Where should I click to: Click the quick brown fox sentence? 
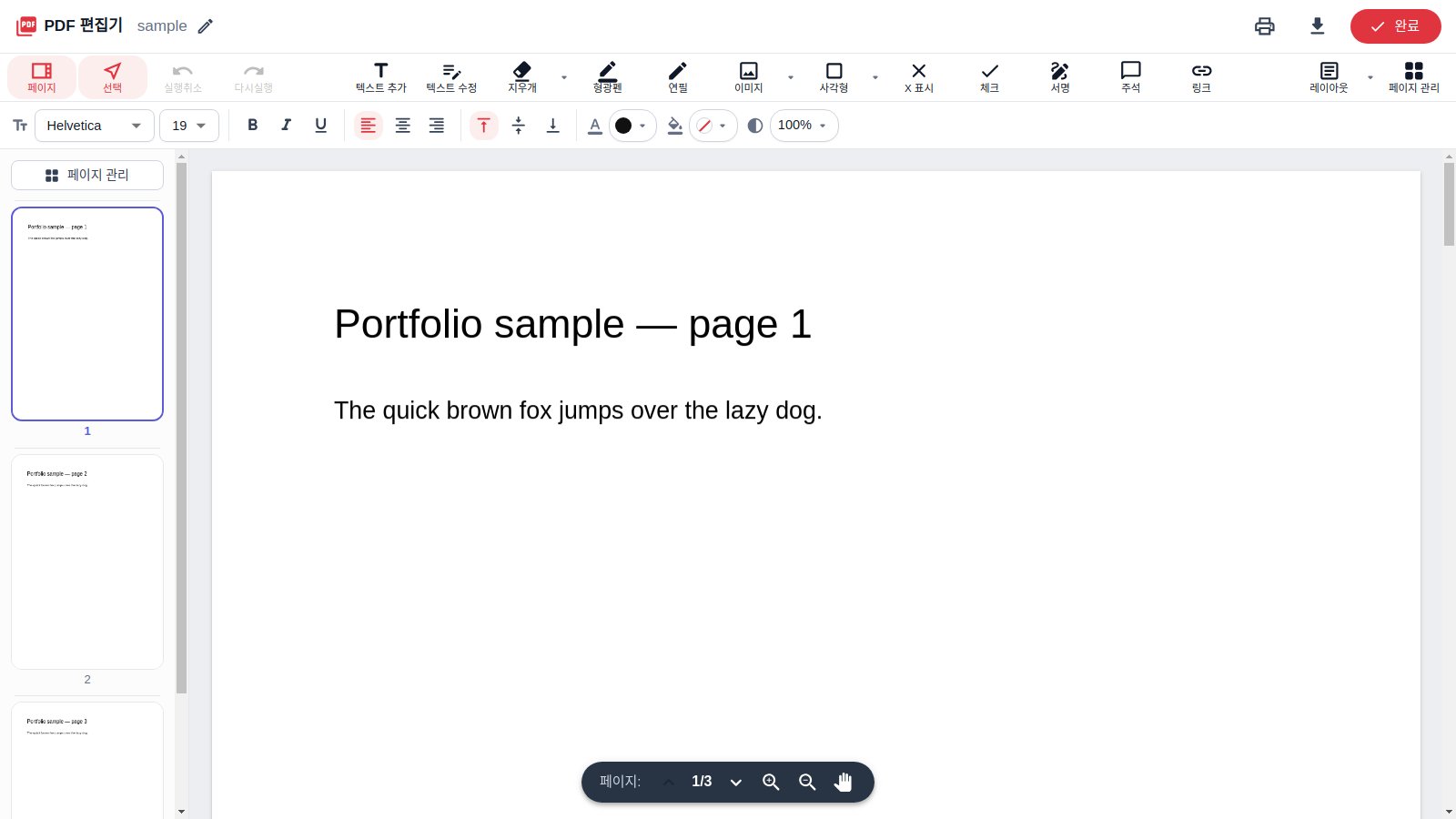(578, 411)
